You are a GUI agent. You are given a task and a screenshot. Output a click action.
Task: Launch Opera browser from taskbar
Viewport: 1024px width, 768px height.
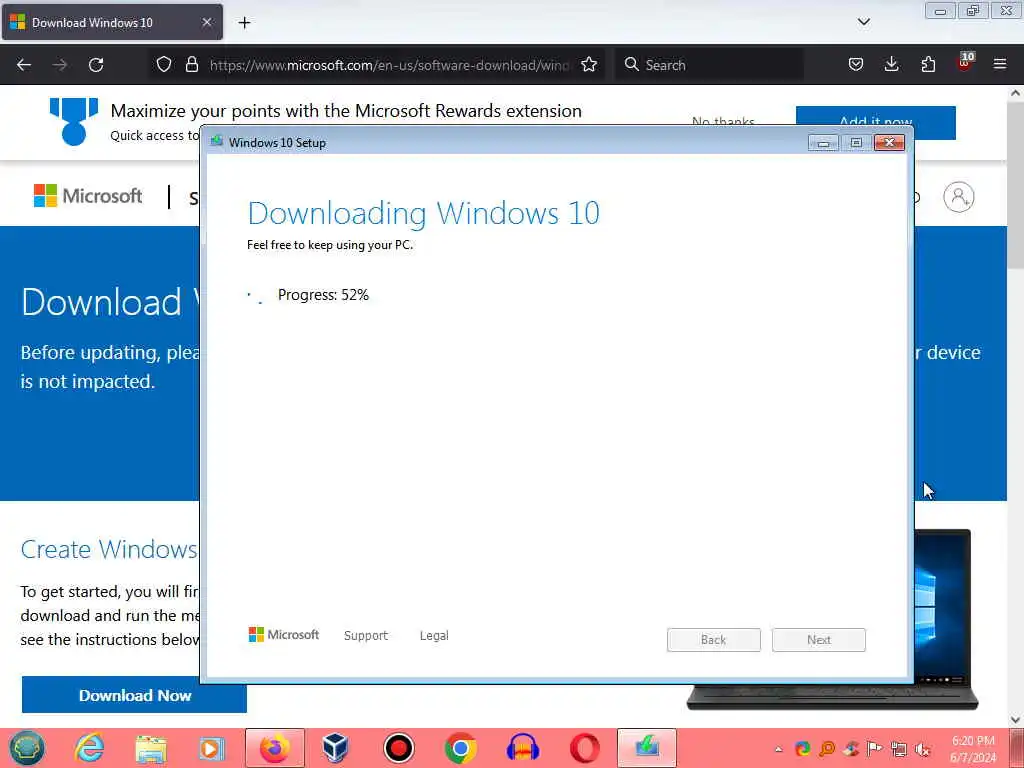pos(584,748)
